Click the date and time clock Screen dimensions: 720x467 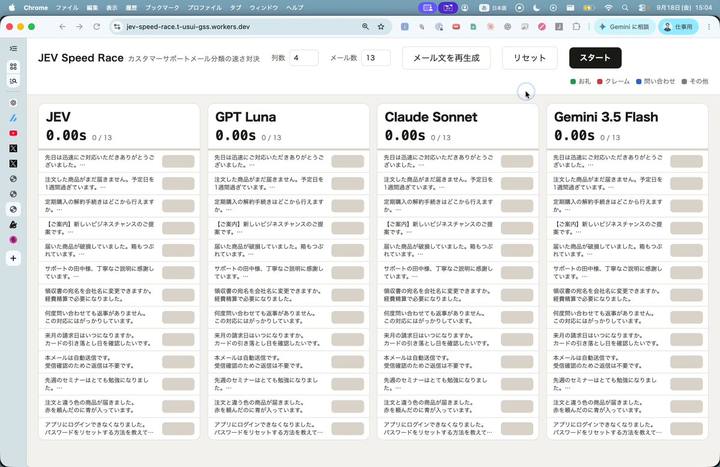point(684,7)
